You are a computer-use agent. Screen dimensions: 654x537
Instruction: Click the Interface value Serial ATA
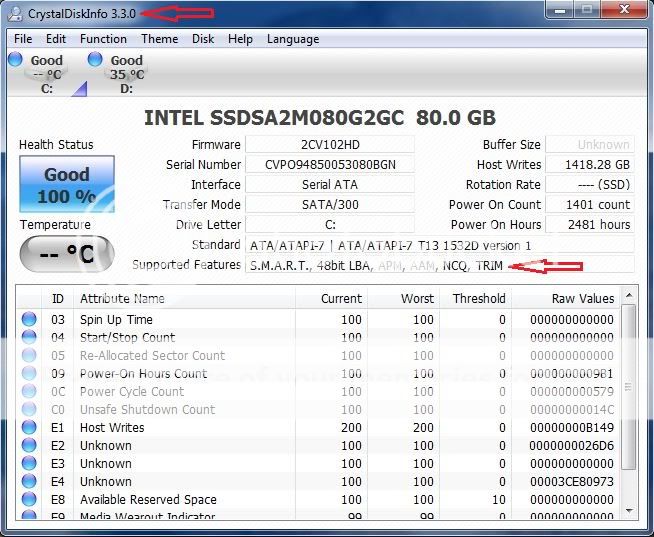(330, 184)
